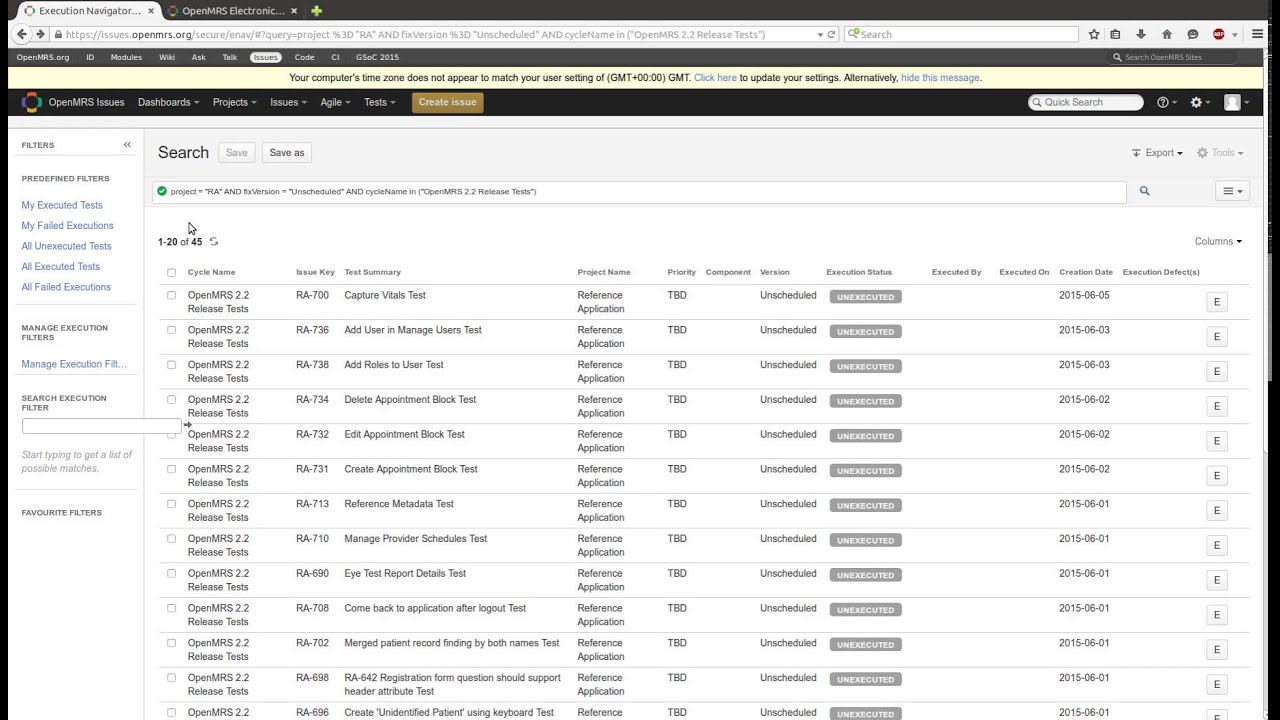Viewport: 1280px width, 720px height.
Task: Click the ZQL query text field
Action: 640,191
